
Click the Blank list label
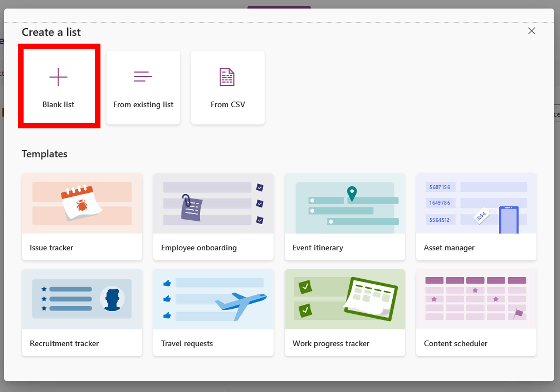point(58,104)
